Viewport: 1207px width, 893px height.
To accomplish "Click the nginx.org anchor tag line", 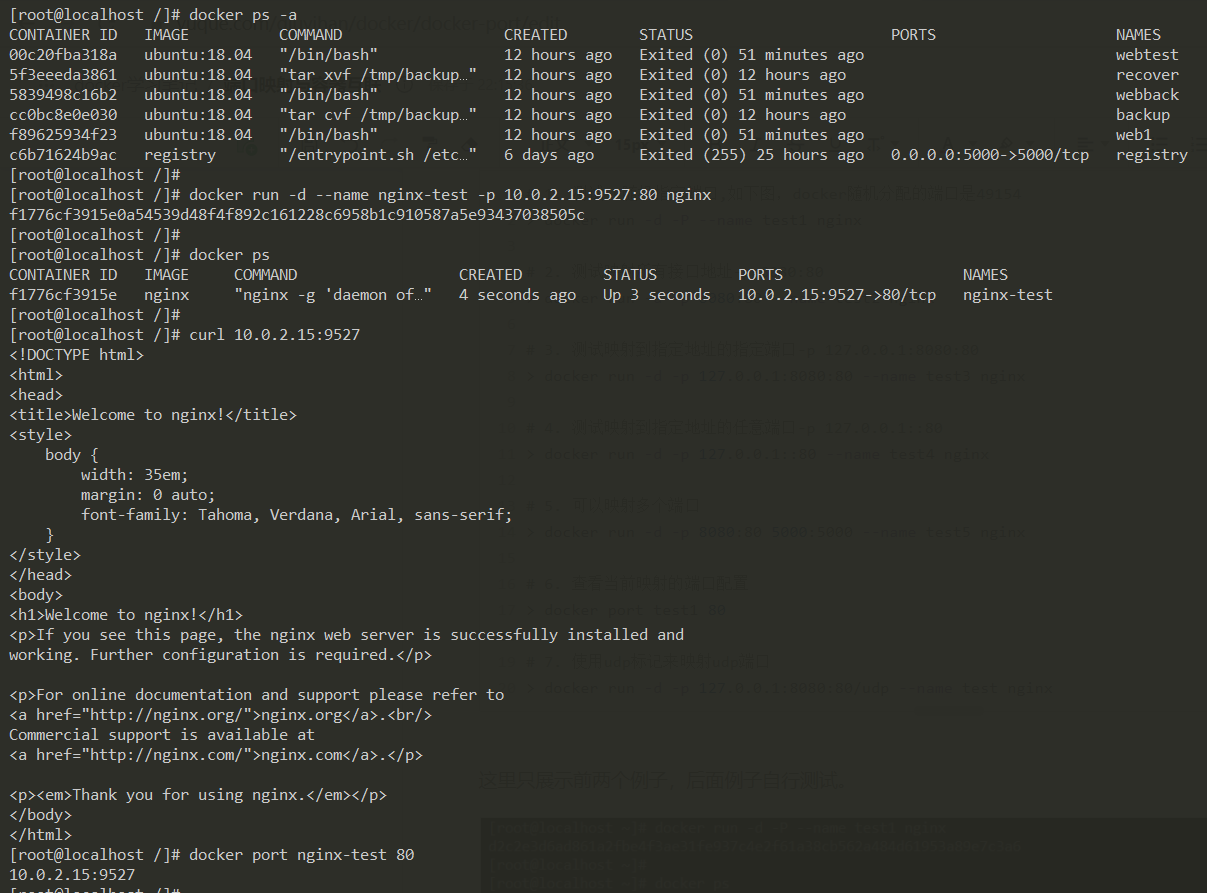I will pyautogui.click(x=220, y=715).
